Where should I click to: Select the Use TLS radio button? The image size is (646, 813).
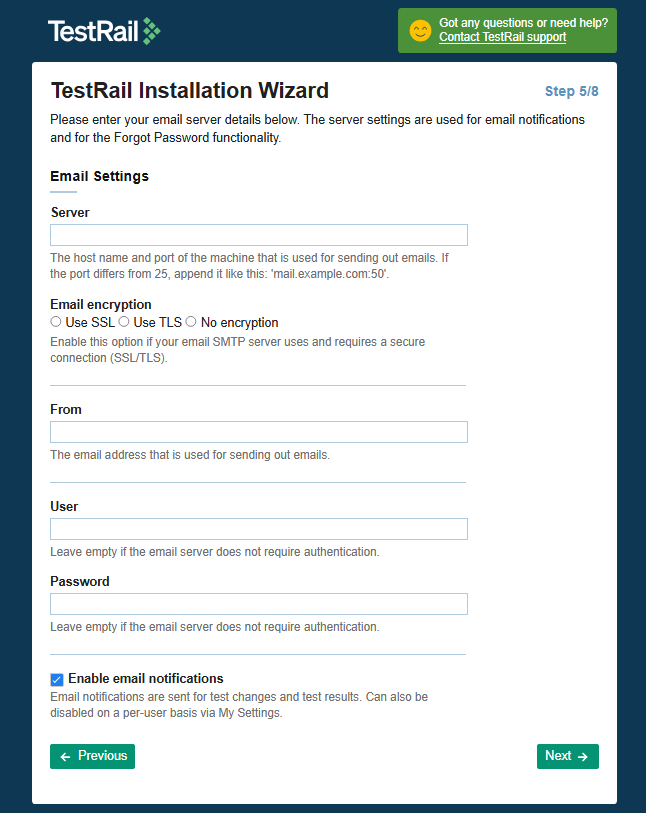(124, 322)
